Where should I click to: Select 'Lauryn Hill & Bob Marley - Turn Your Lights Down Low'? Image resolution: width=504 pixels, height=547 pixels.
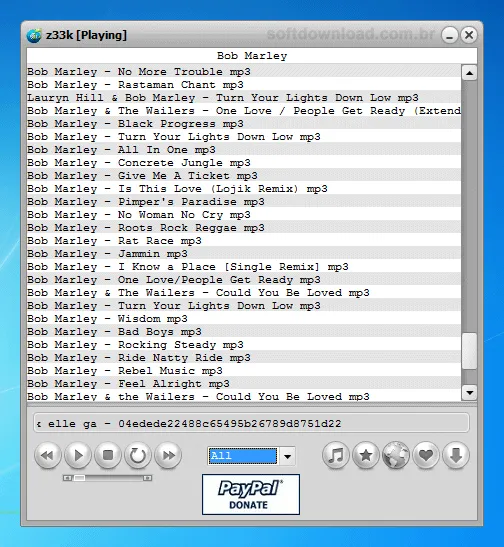[x=244, y=98]
